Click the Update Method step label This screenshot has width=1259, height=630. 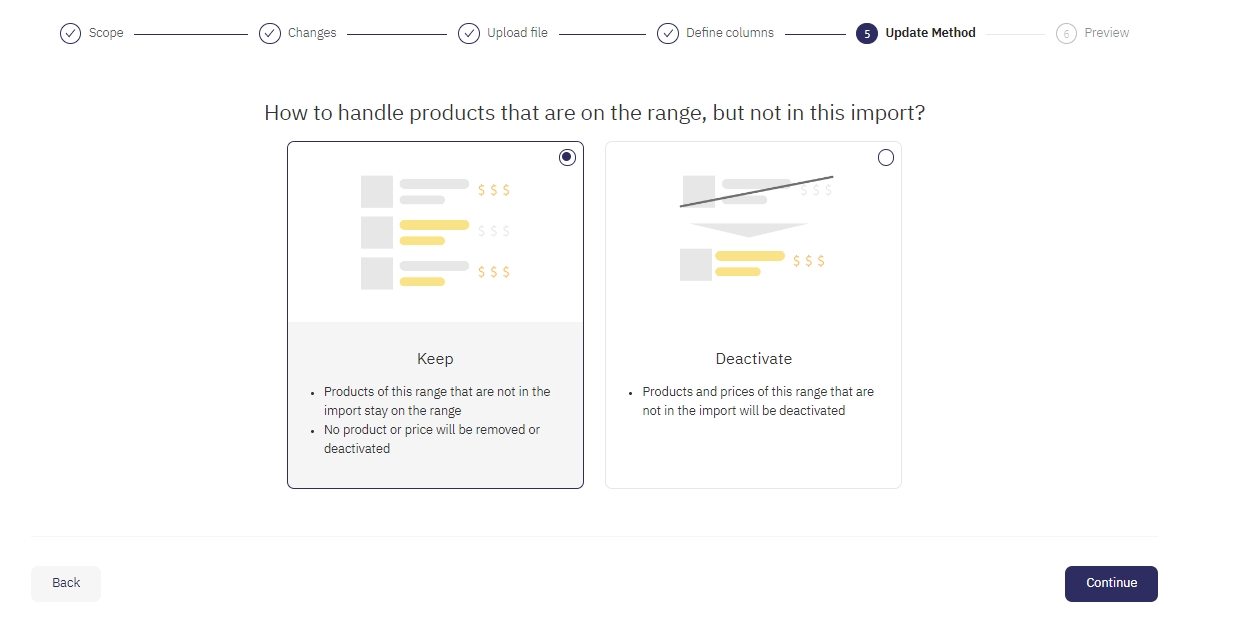[930, 33]
